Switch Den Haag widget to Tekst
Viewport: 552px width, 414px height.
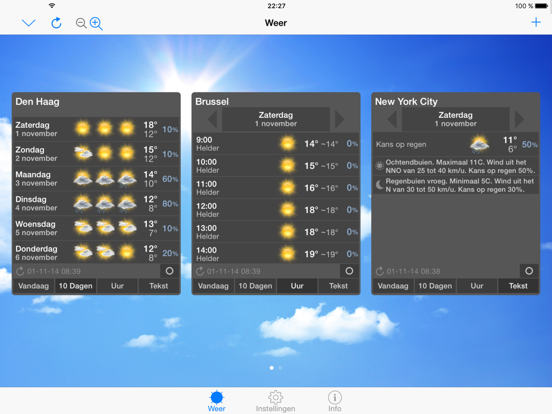(159, 286)
